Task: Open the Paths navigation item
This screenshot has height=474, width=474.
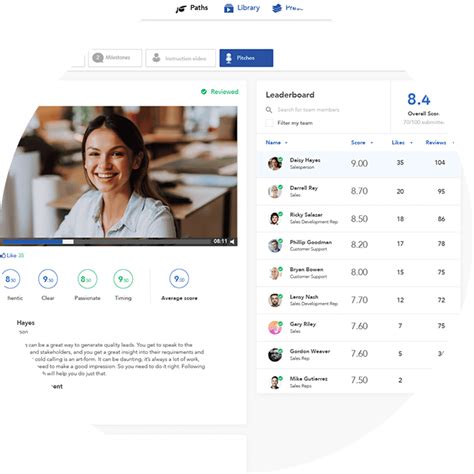Action: pos(192,8)
